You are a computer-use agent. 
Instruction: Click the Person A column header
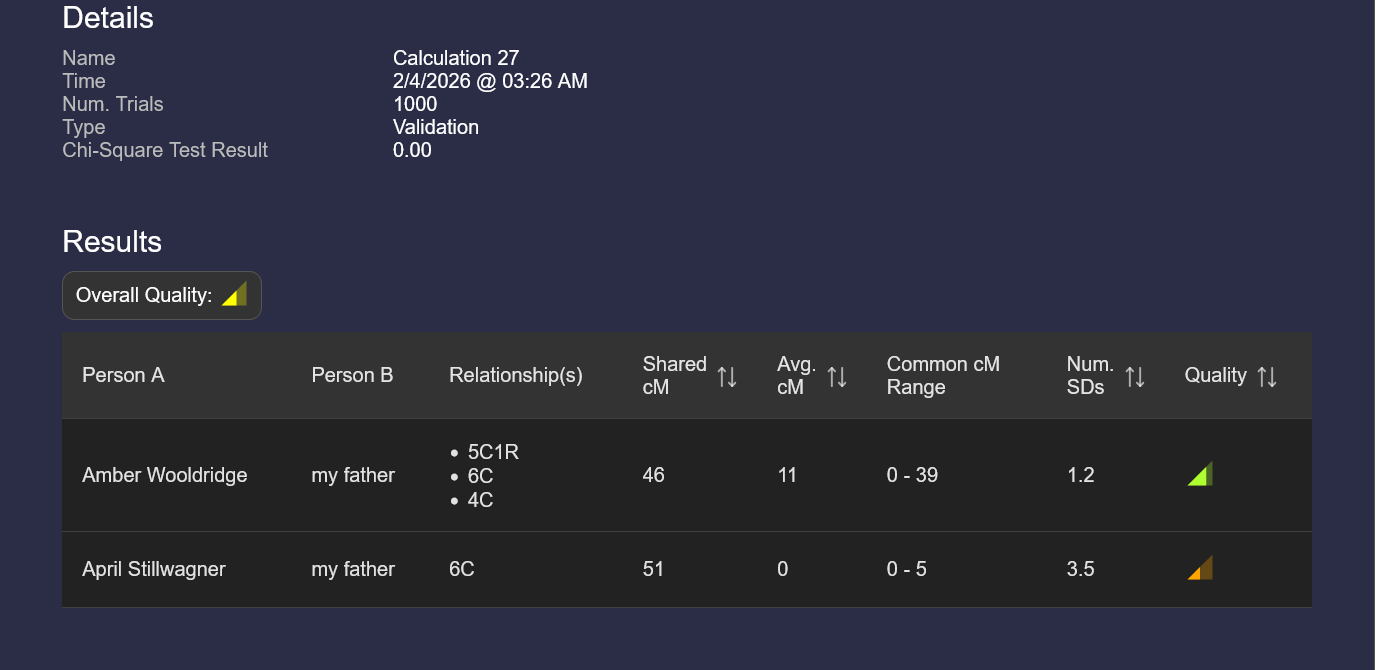click(x=123, y=375)
